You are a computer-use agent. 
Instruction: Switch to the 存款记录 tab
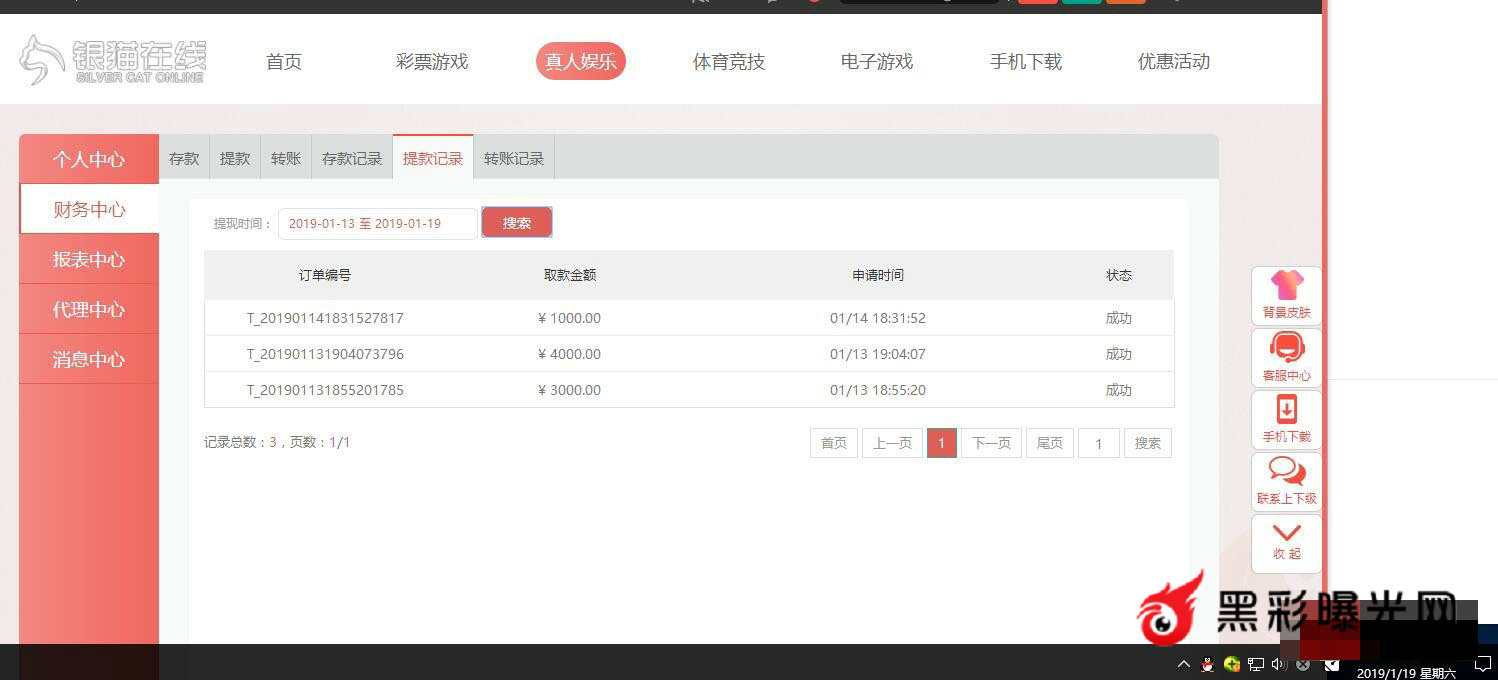click(352, 159)
